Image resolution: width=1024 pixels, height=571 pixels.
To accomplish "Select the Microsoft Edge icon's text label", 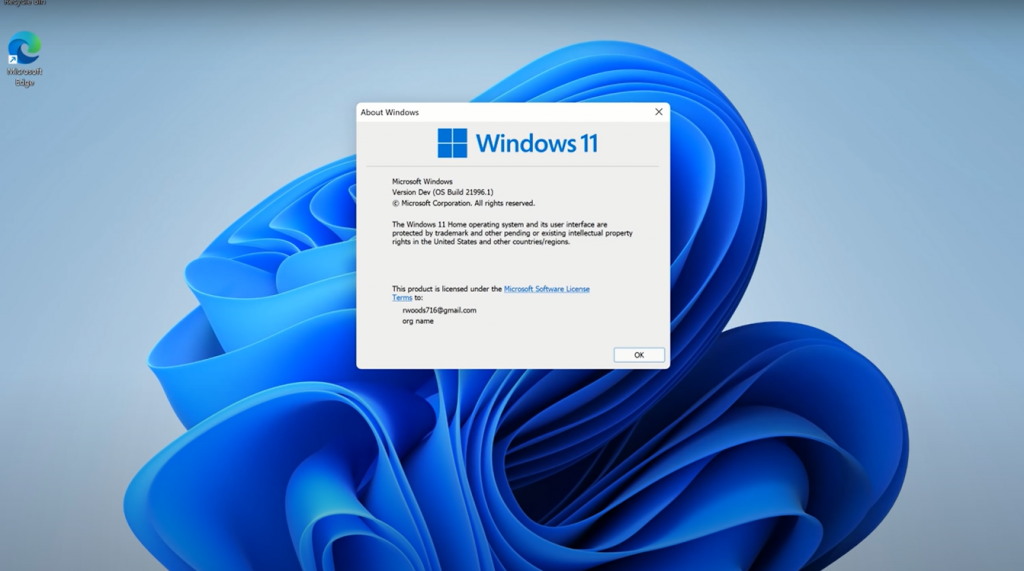I will pos(24,77).
